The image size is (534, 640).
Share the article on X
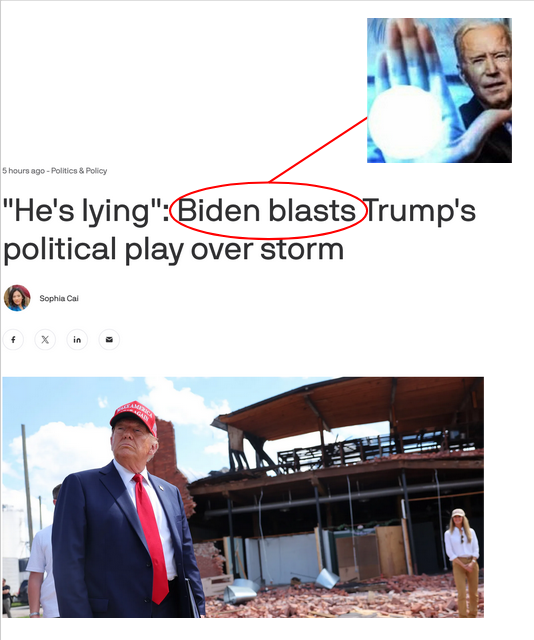coord(45,340)
